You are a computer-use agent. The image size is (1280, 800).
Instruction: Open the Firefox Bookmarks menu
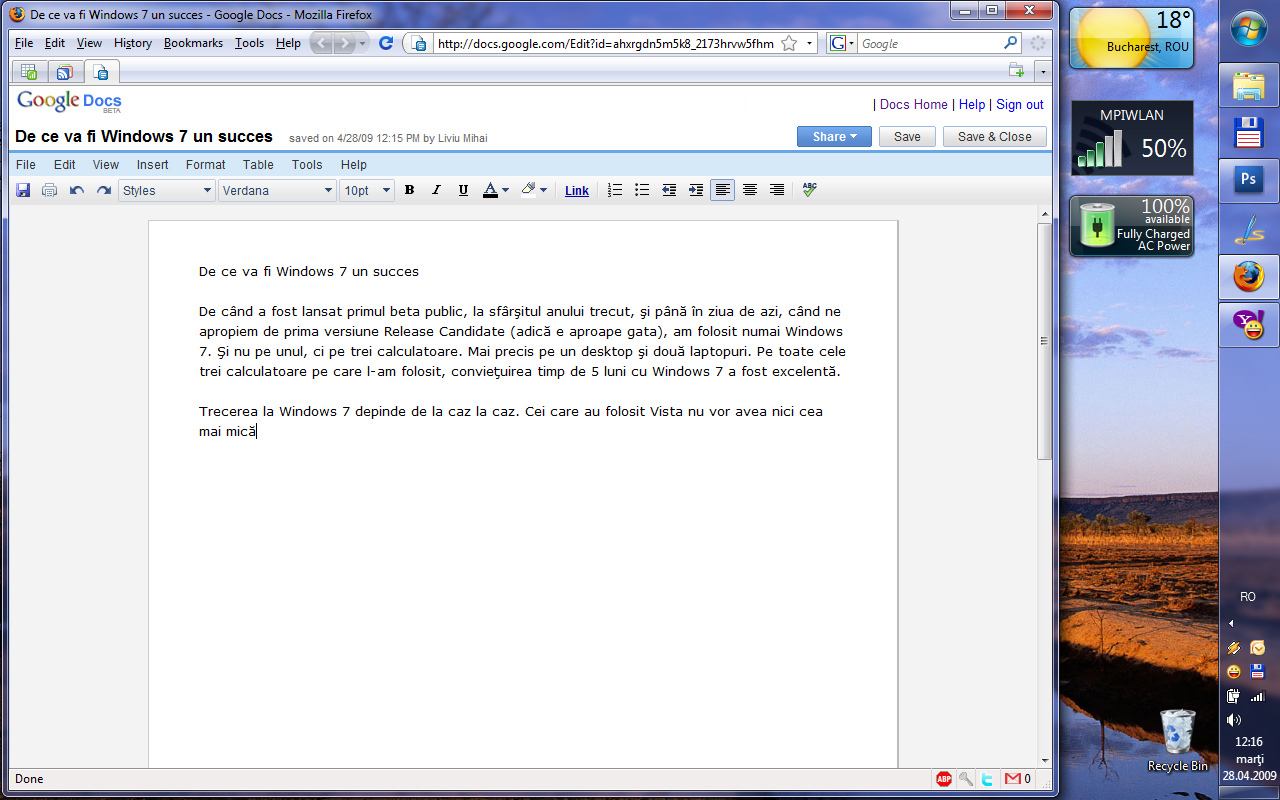coord(193,43)
